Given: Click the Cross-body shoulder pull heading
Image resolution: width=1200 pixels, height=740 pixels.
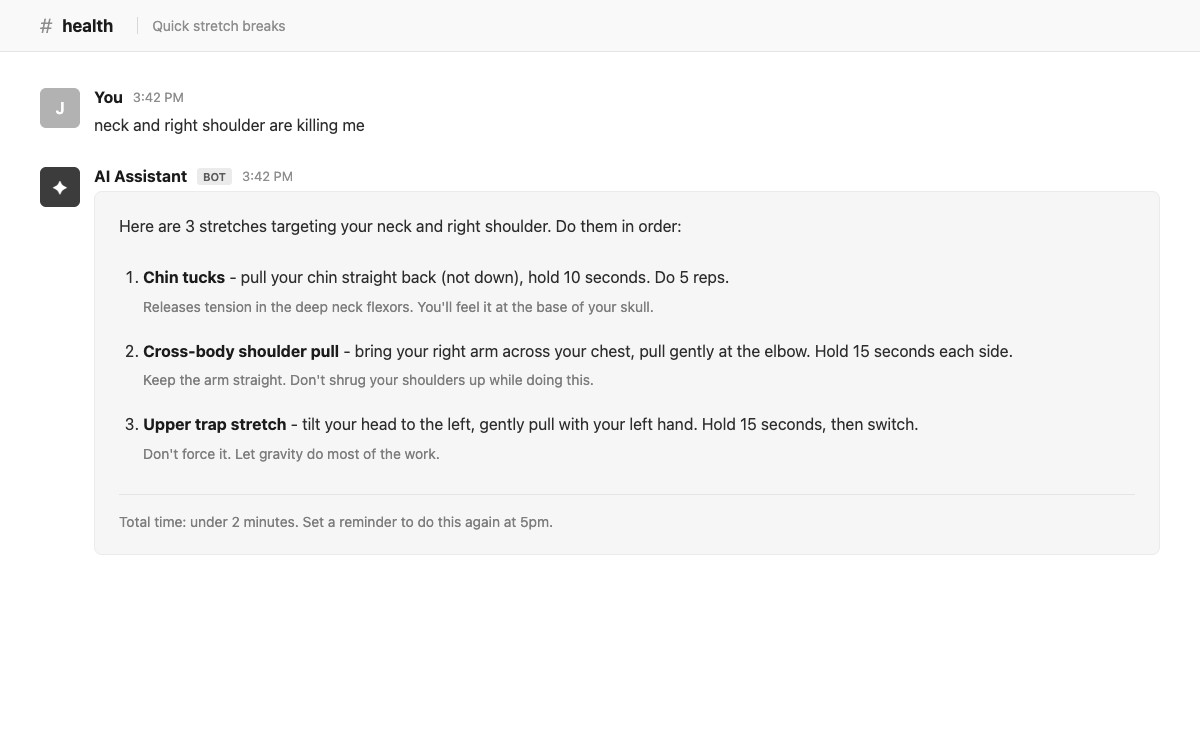Looking at the screenshot, I should coord(241,351).
